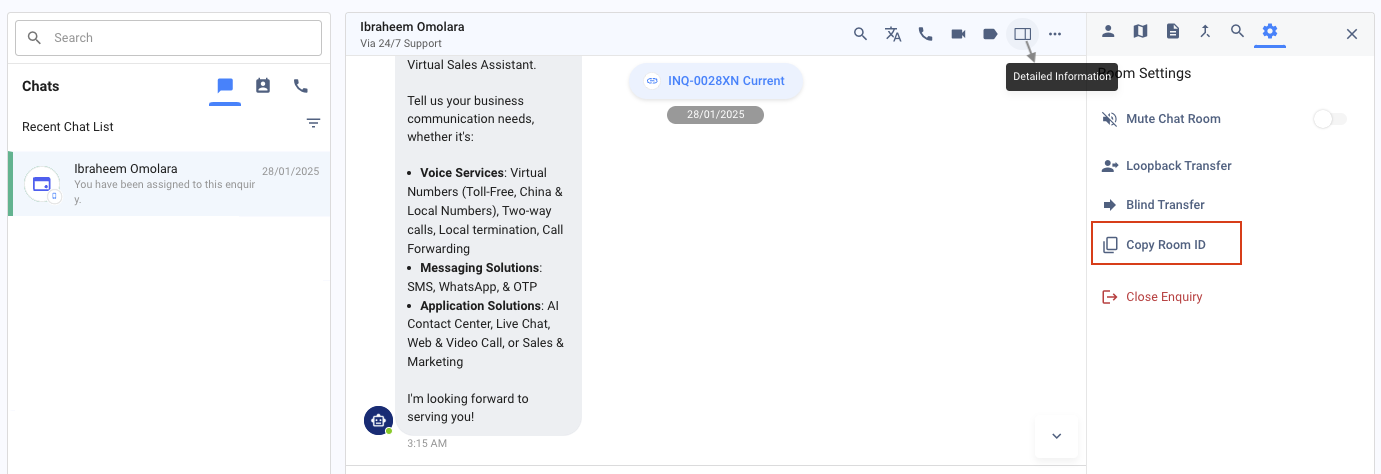Select Blind Transfer option
The height and width of the screenshot is (474, 1381).
point(1165,205)
